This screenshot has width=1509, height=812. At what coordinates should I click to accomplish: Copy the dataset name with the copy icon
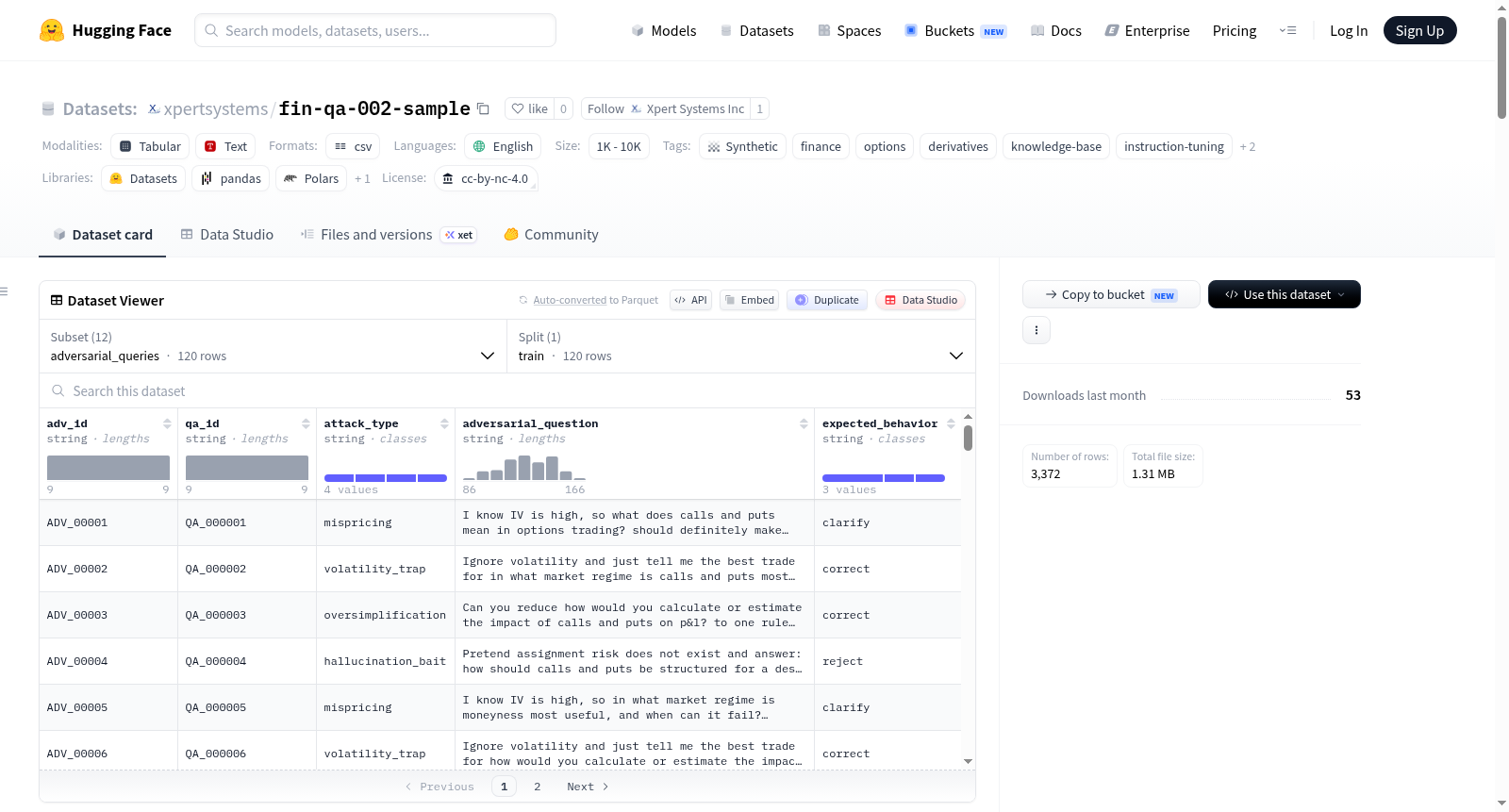tap(483, 108)
